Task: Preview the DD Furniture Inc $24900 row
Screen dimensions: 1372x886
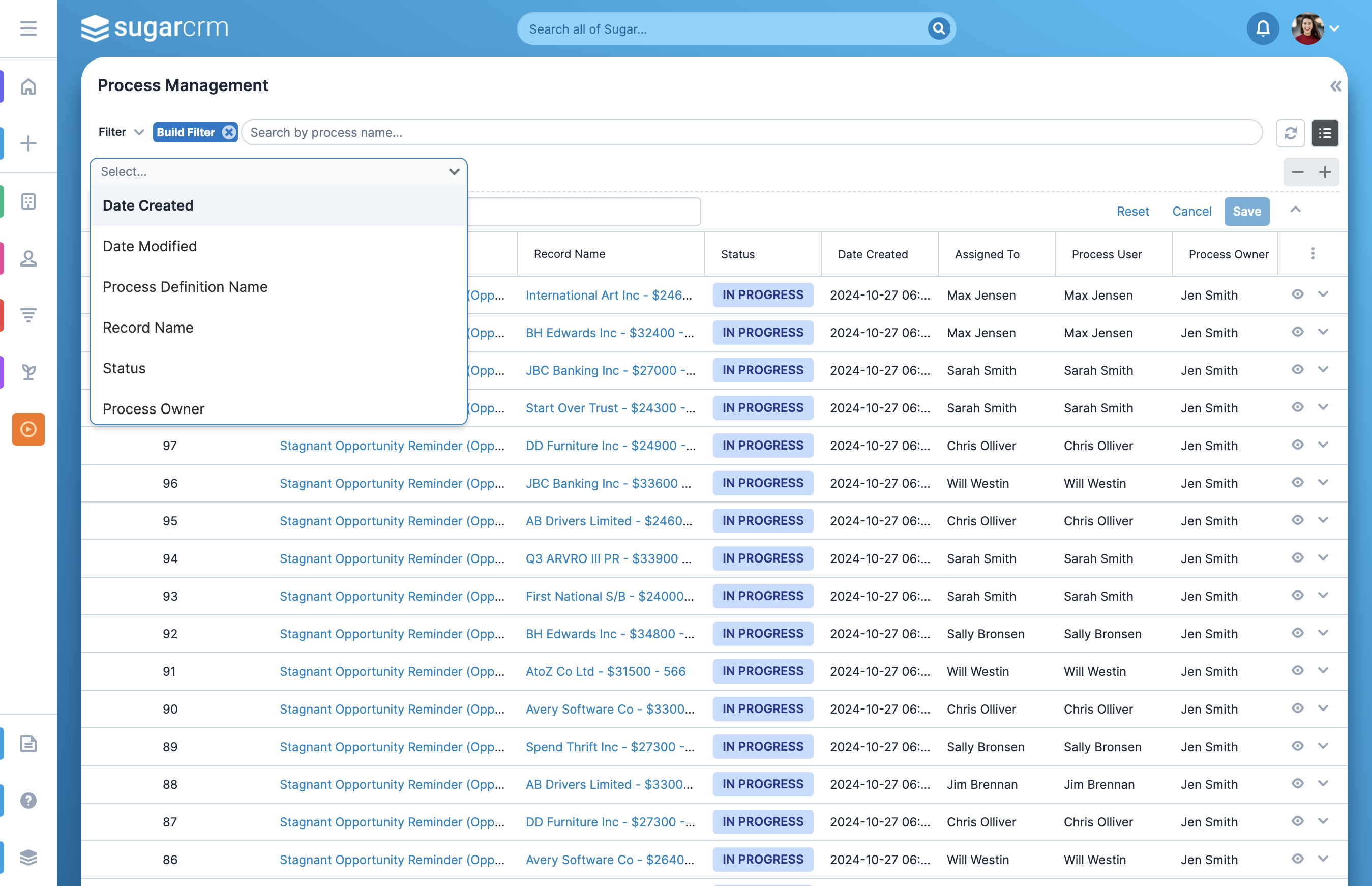Action: click(1297, 445)
